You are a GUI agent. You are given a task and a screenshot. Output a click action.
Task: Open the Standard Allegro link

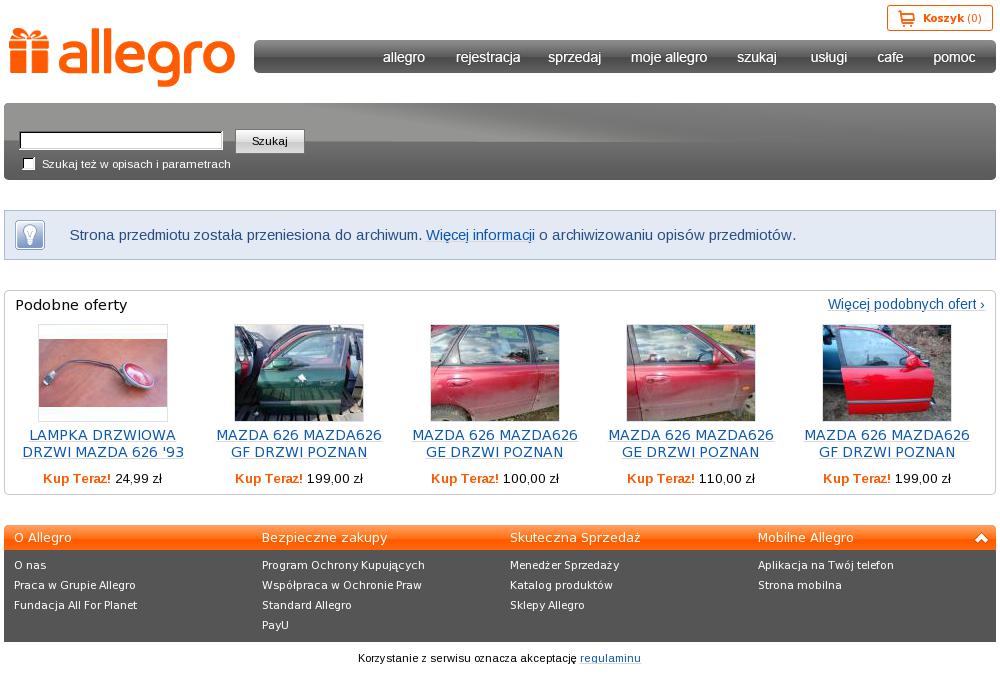click(307, 605)
